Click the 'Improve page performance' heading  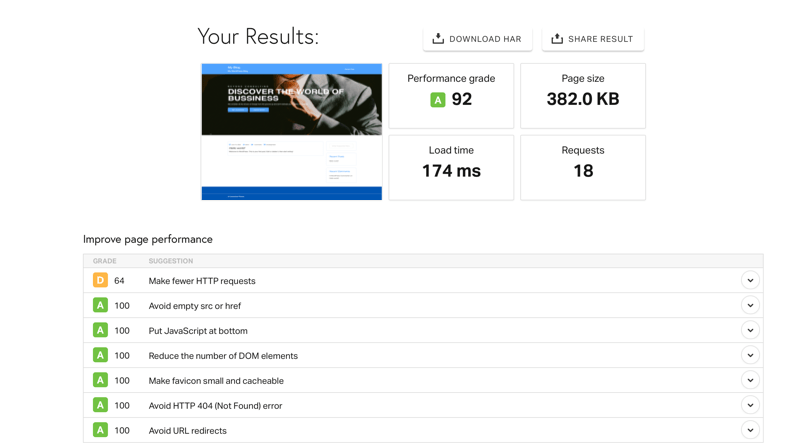148,239
